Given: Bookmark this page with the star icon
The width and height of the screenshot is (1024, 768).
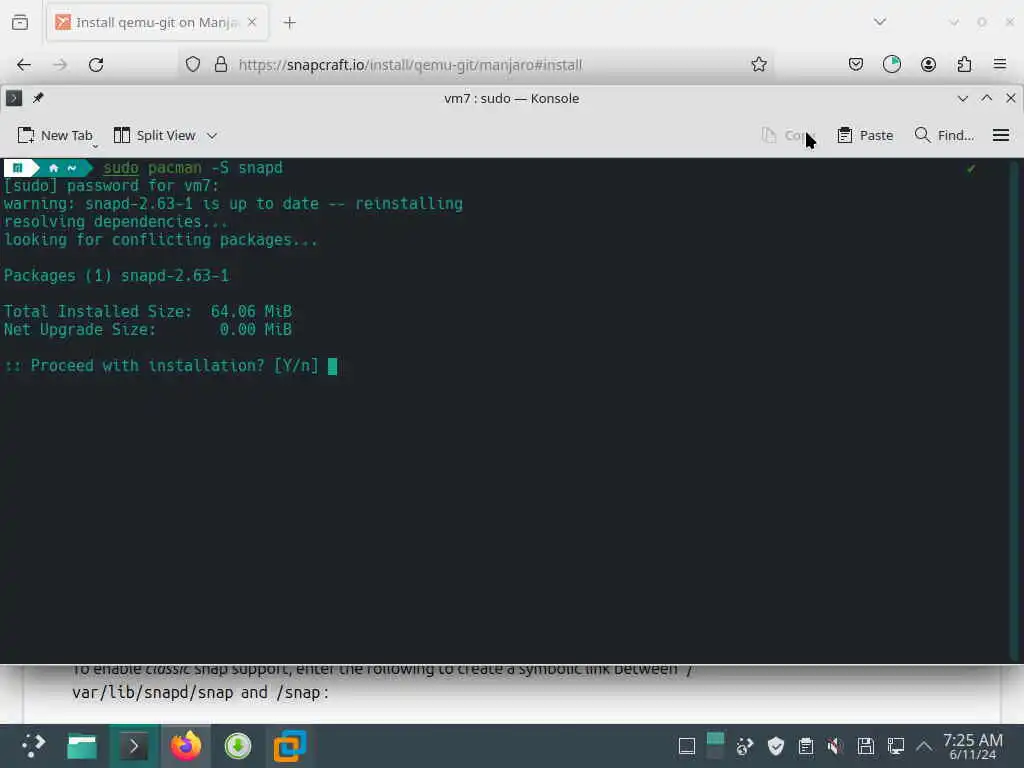Looking at the screenshot, I should (x=758, y=64).
